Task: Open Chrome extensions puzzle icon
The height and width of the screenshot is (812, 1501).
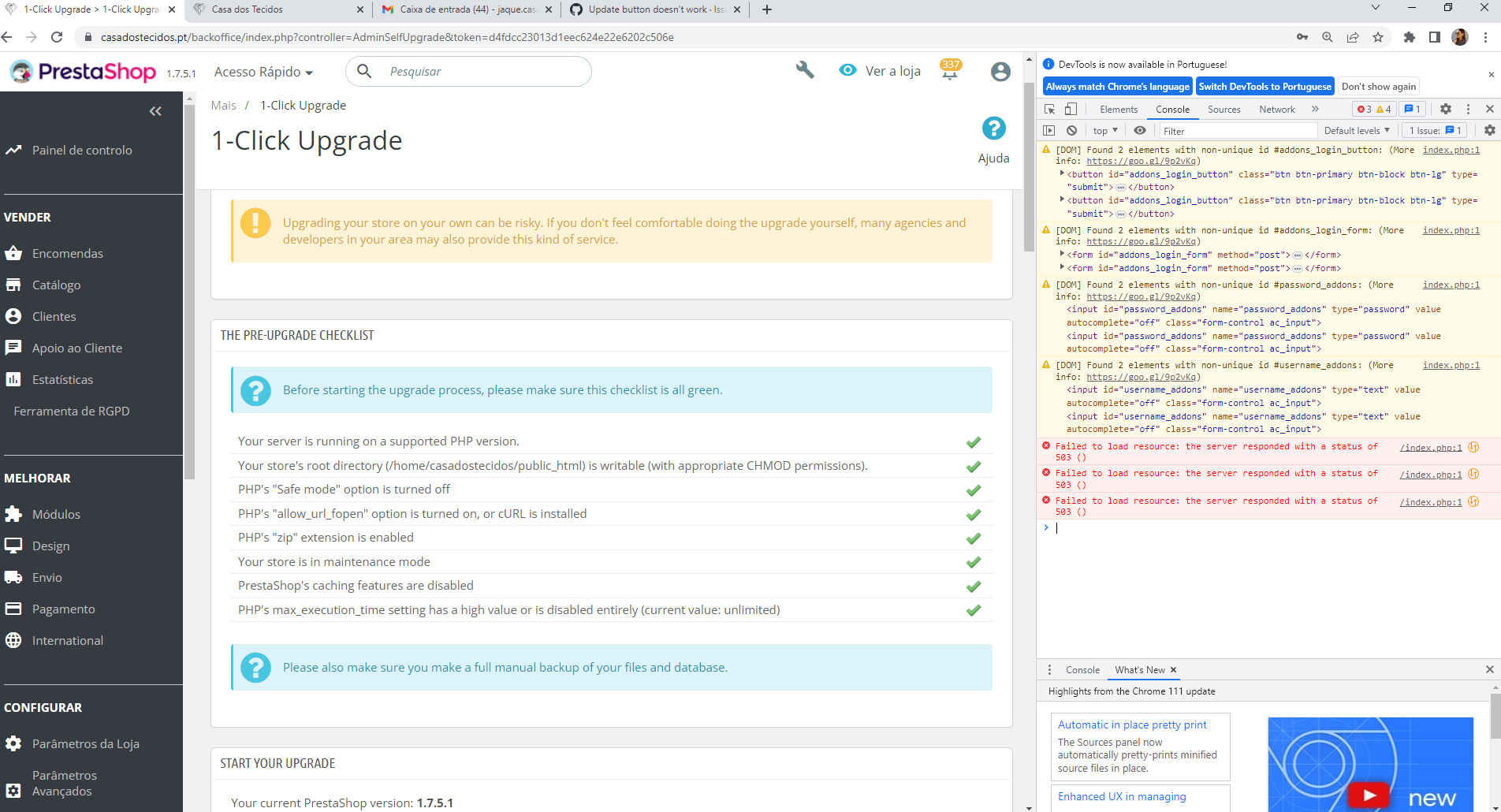Action: (x=1410, y=37)
